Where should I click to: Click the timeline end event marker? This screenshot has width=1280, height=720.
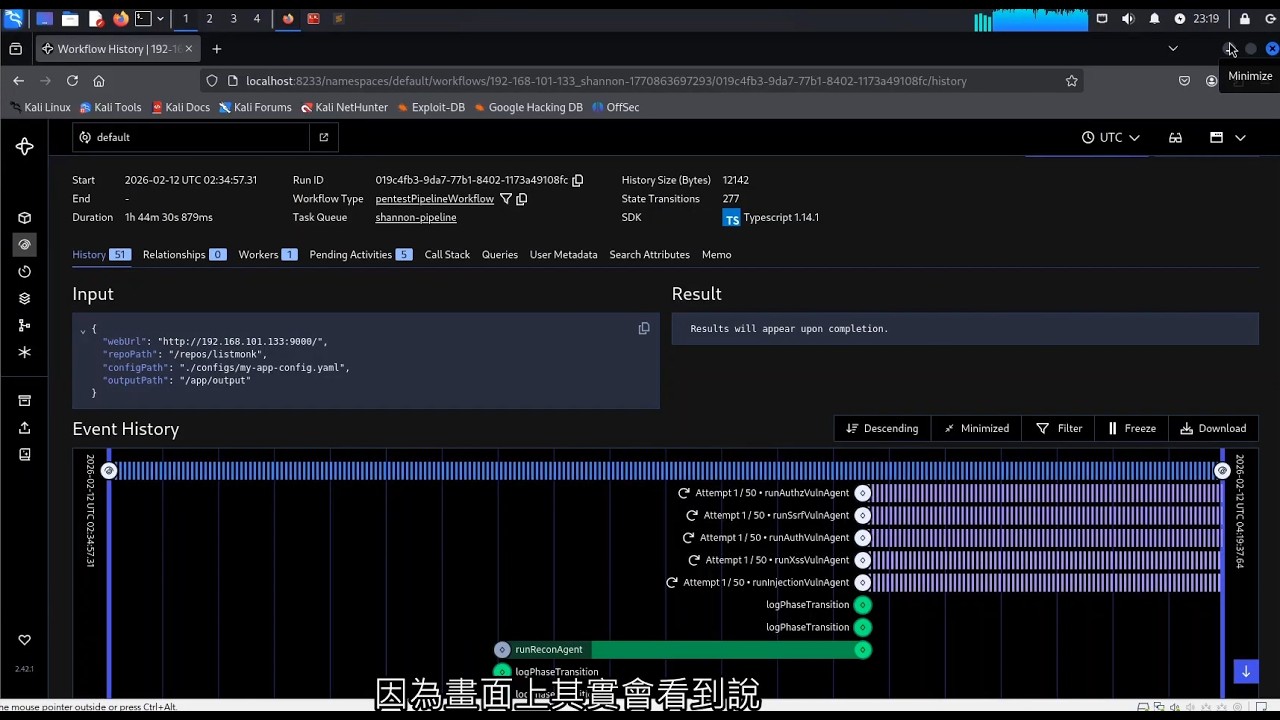[x=1222, y=471]
